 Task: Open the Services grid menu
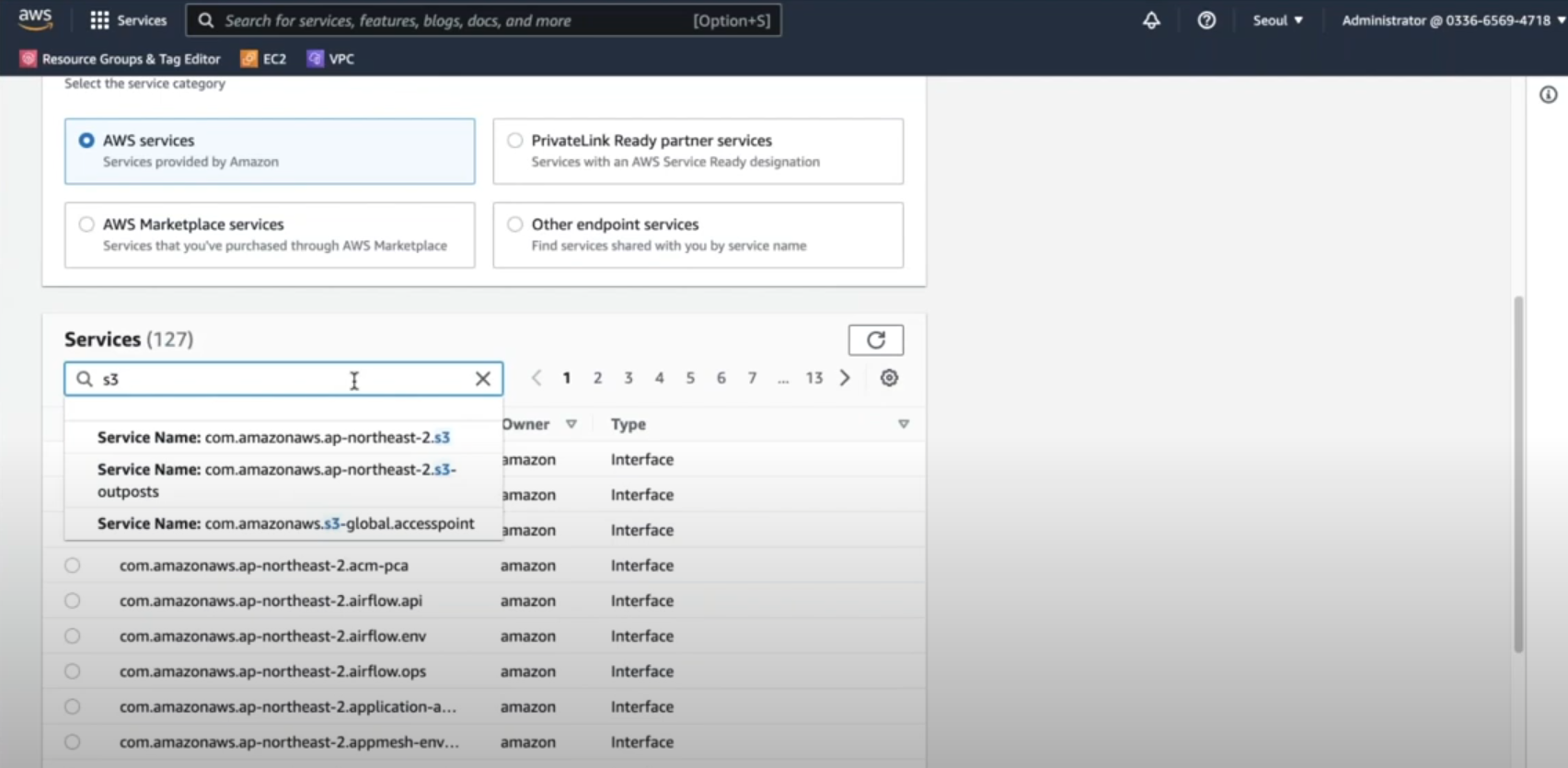tap(128, 20)
